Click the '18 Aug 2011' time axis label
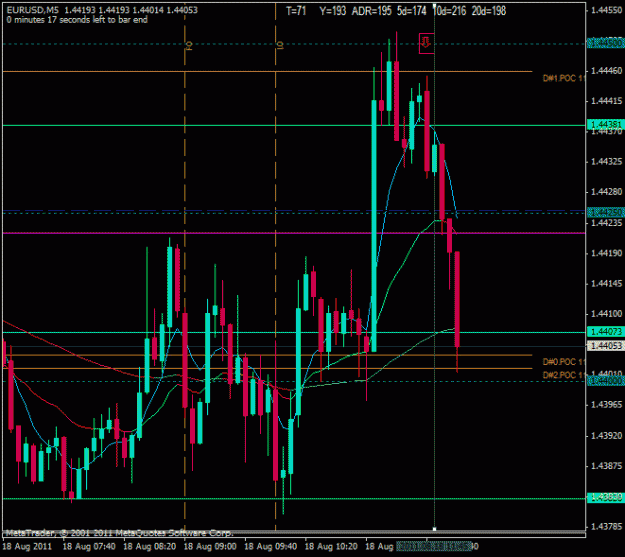The image size is (625, 557). (27, 546)
